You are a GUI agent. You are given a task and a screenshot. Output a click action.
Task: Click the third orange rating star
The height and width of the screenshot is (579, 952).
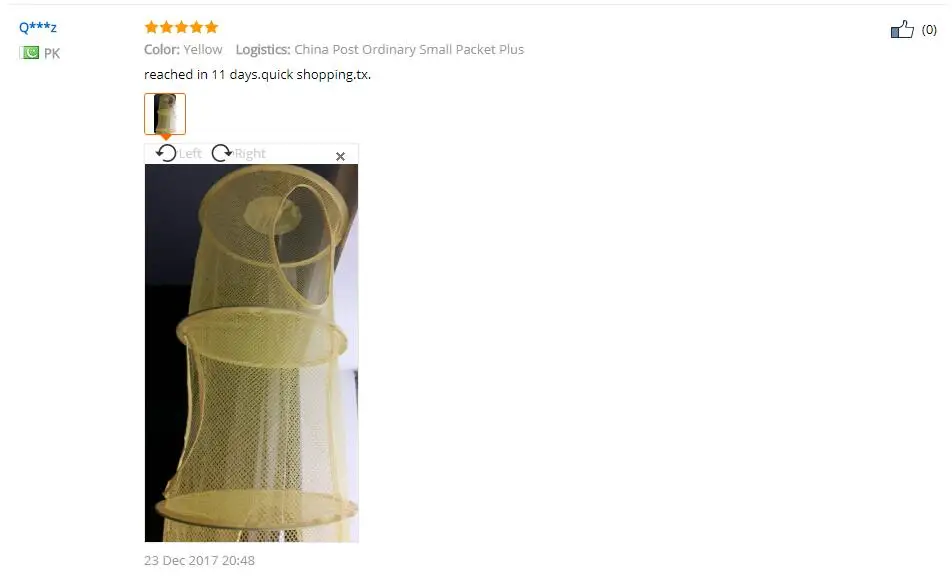[182, 27]
